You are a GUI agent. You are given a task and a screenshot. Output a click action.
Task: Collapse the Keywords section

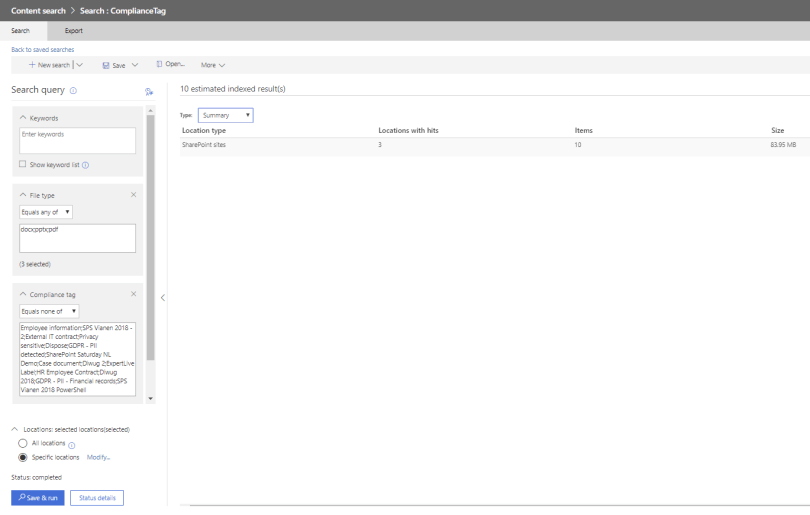point(23,118)
